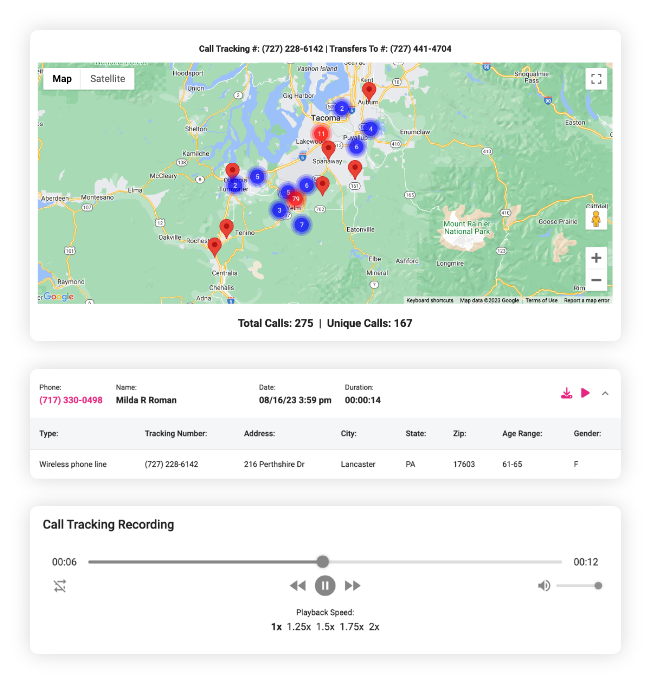
Task: Collapse the call details row
Action: click(x=605, y=393)
